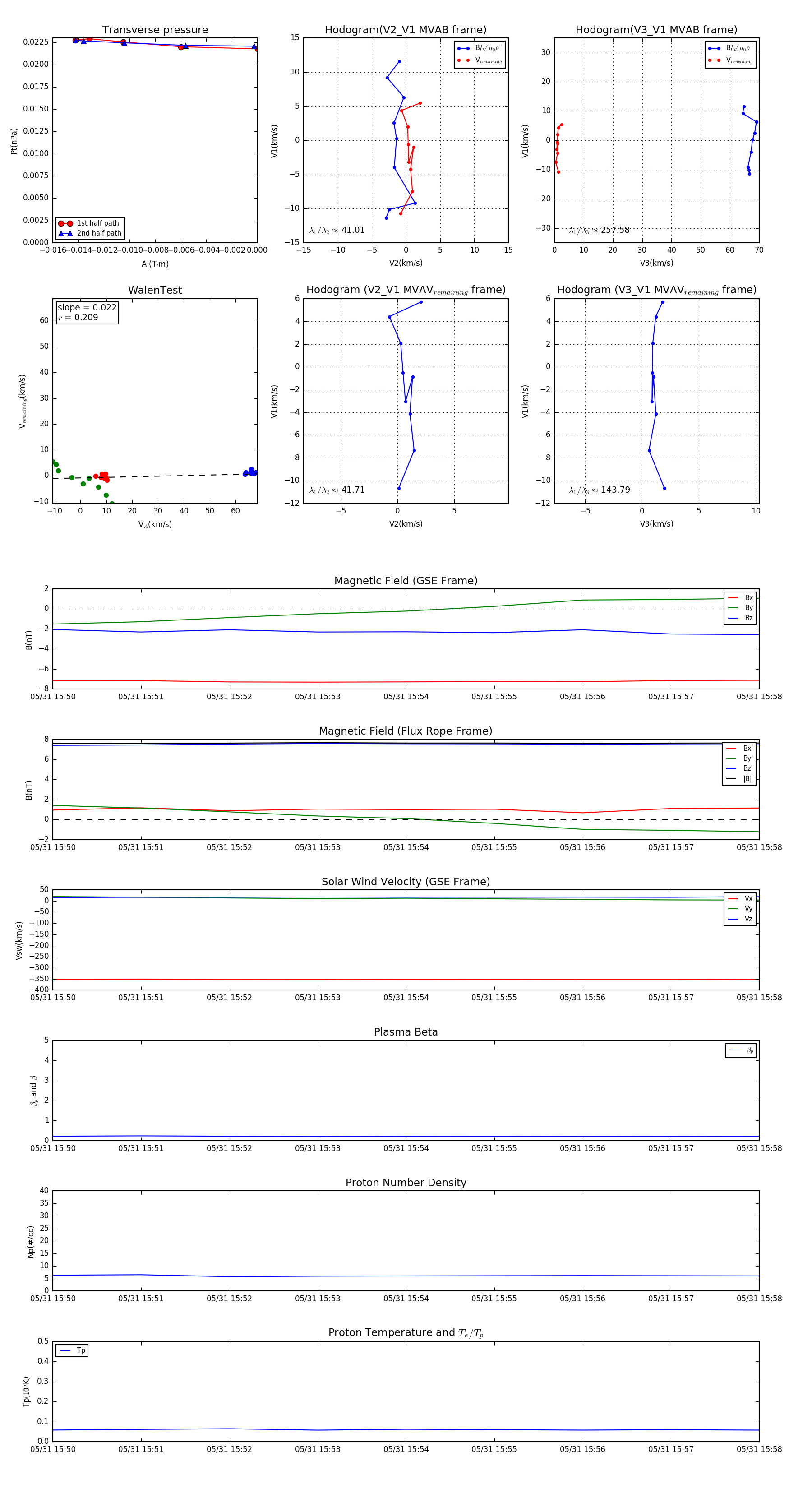Click the λ1/λ2 ≈ 41.71 annotation
812x1489 pixels.
coord(337,490)
